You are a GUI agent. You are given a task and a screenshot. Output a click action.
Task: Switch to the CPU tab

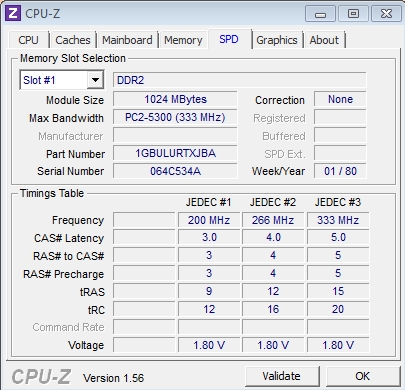(x=29, y=40)
